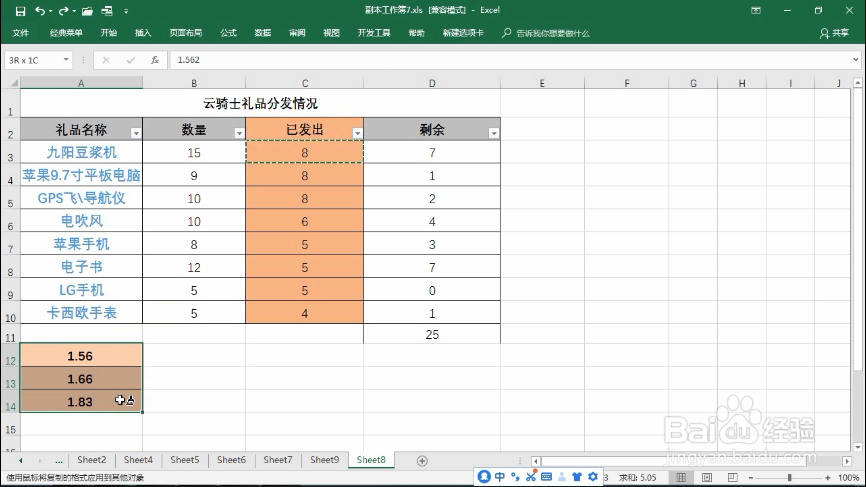Switch to the 开发工具 ribbon tab

[374, 33]
